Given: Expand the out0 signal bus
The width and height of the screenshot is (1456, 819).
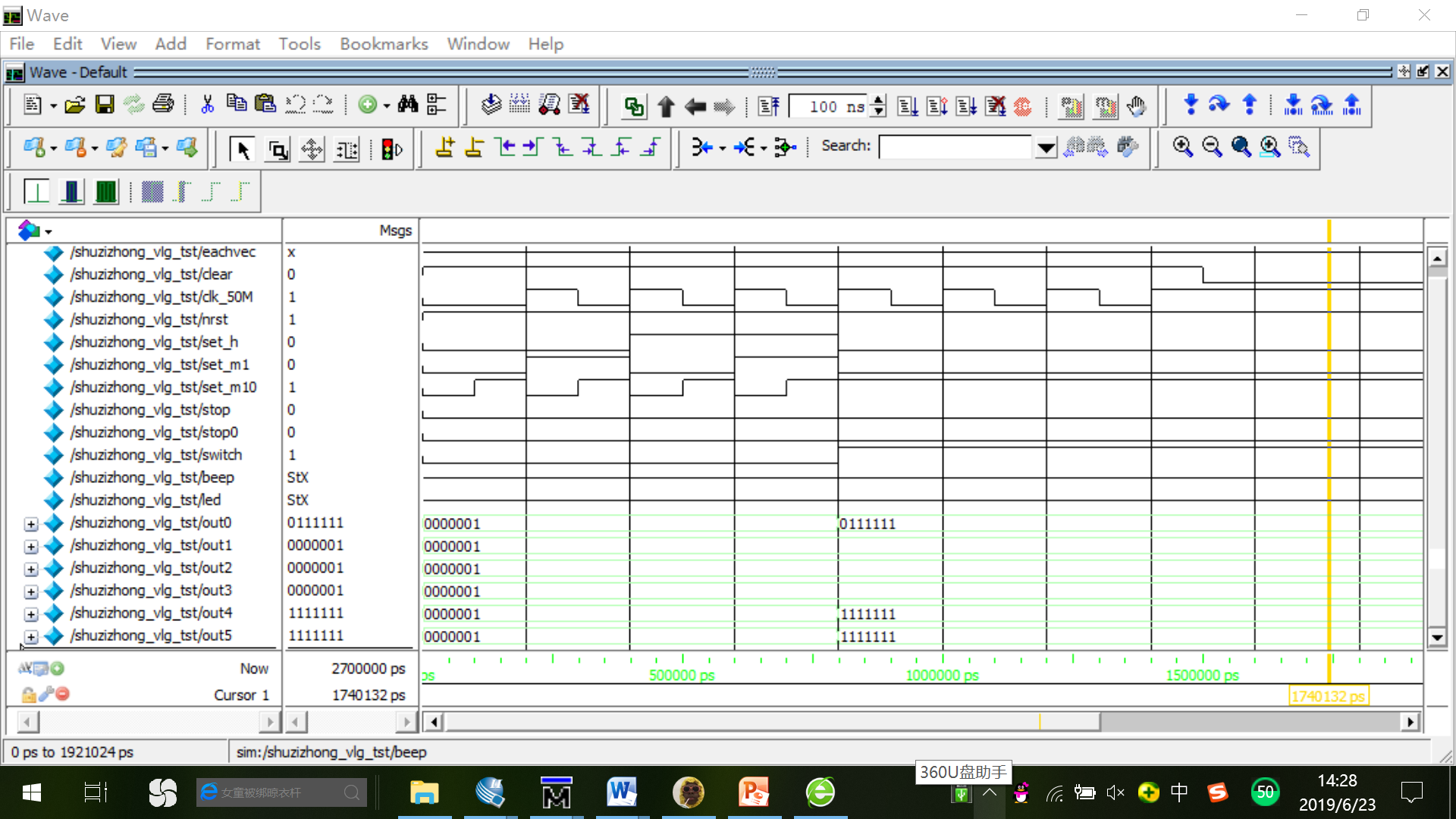Looking at the screenshot, I should click(31, 524).
